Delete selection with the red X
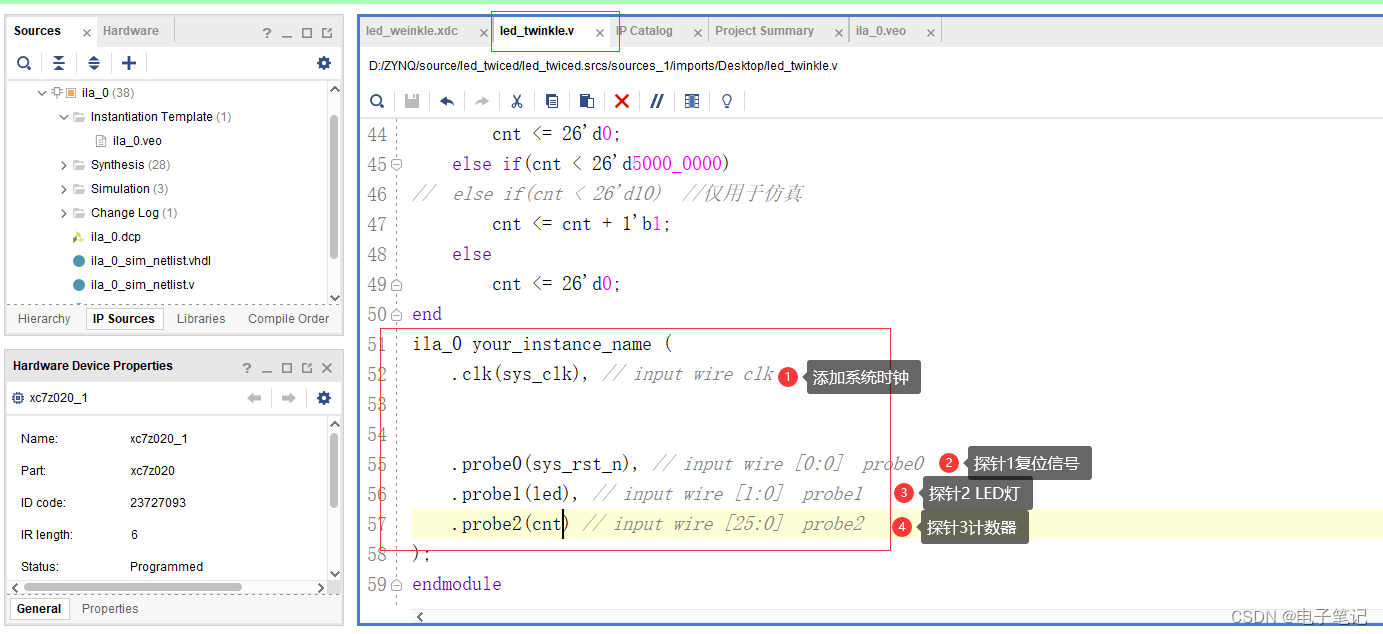This screenshot has width=1383, height=634. [x=622, y=101]
